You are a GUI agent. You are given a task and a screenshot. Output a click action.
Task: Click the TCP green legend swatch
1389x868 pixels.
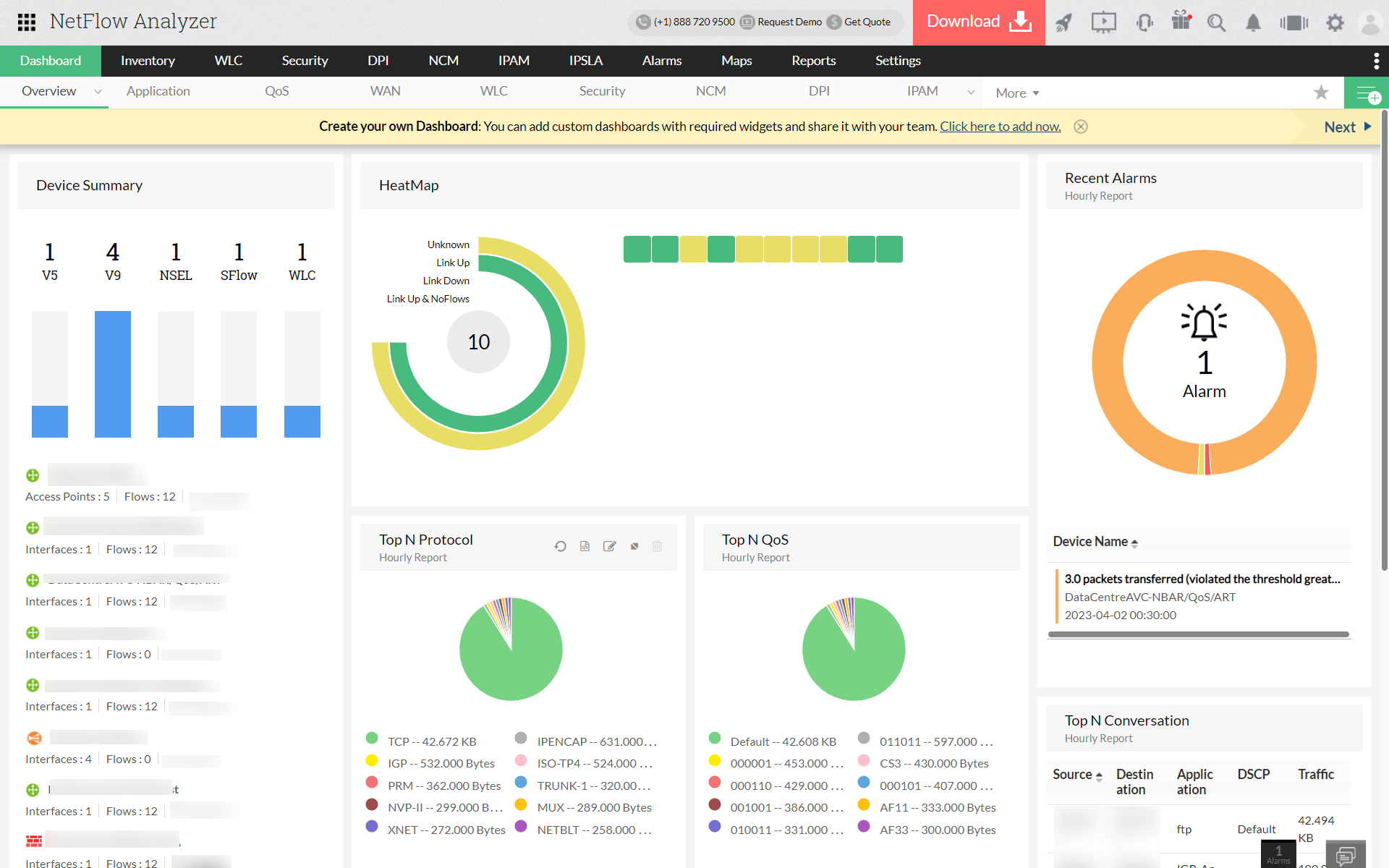pyautogui.click(x=373, y=741)
